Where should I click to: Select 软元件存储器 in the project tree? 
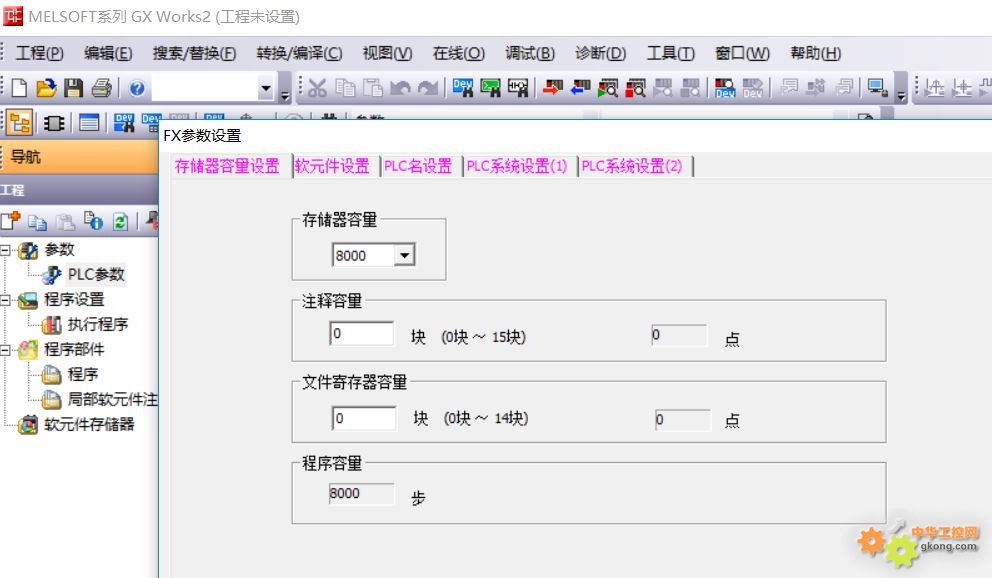click(89, 424)
